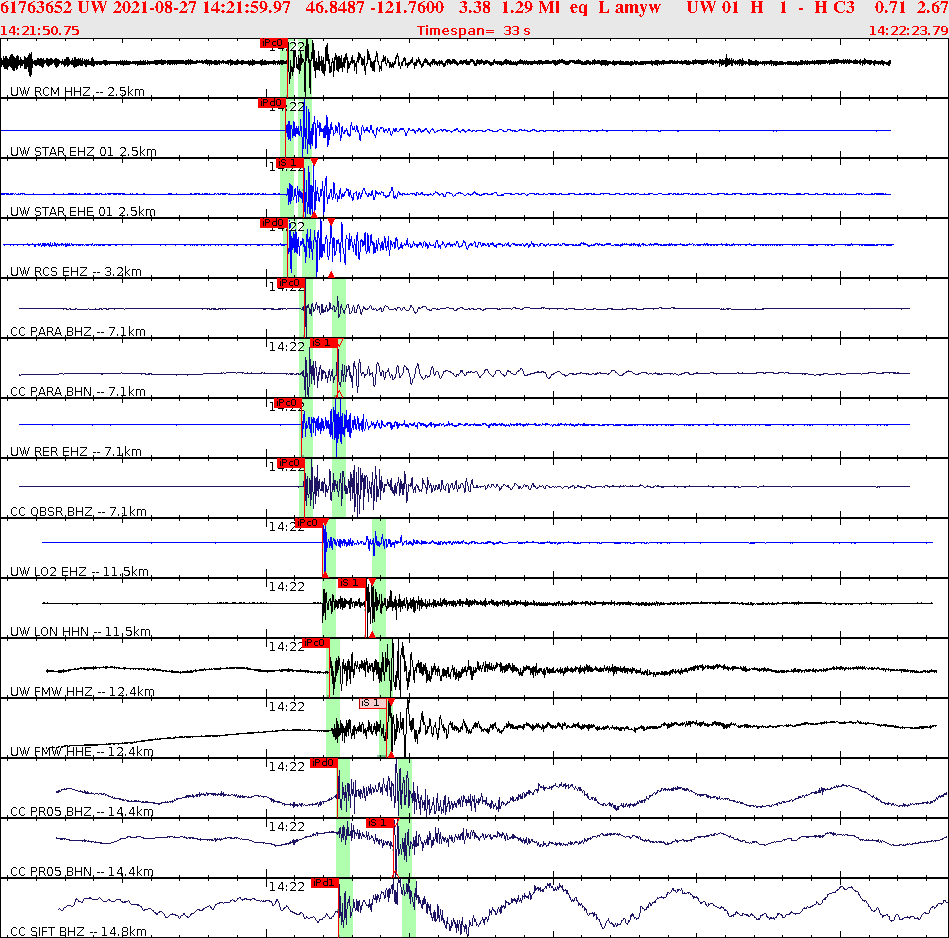949x938 pixels.
Task: Click the iPd0 pick flag on STAR EHZ trace
Action: (x=270, y=103)
